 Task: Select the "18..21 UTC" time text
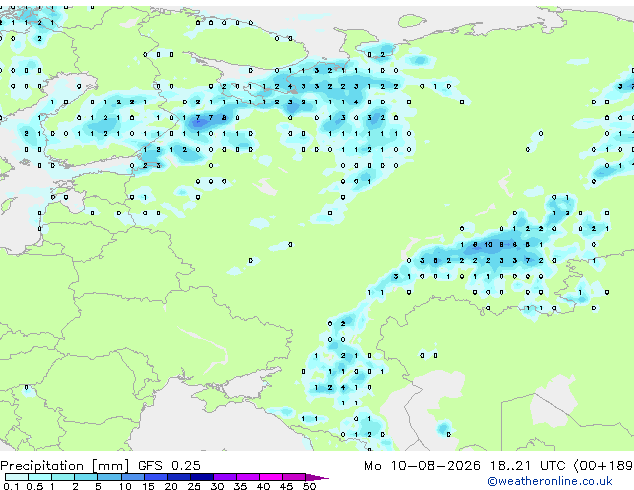tap(527, 466)
